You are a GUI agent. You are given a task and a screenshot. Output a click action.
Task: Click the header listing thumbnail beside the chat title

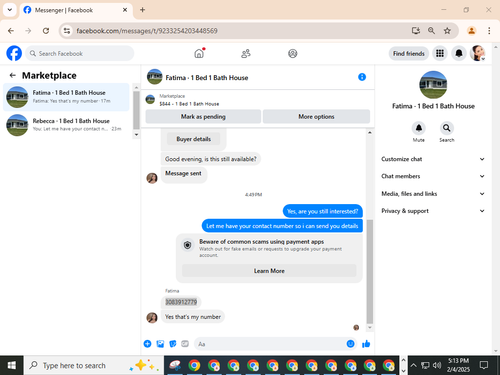point(154,77)
